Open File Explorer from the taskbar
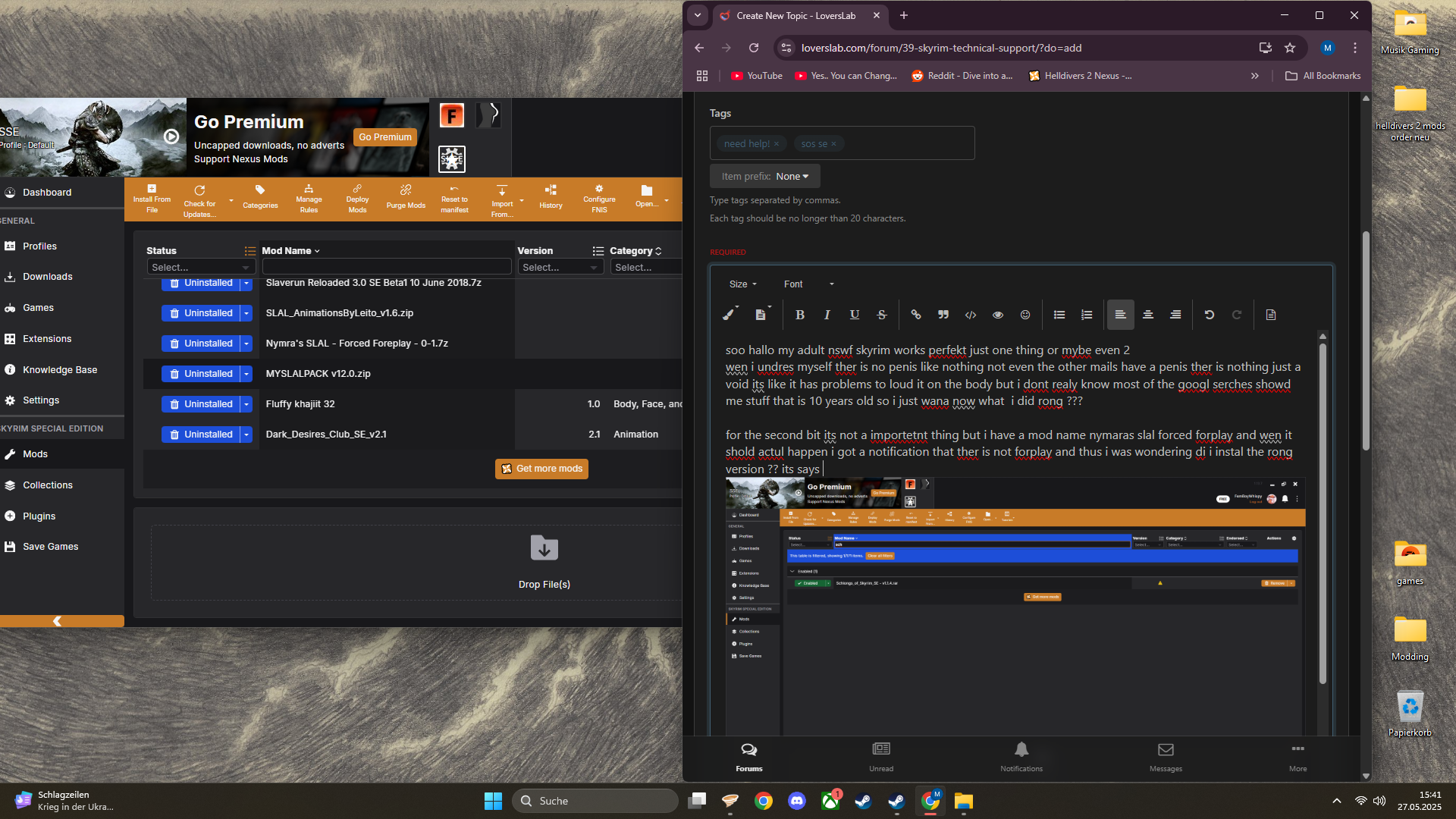 964,801
